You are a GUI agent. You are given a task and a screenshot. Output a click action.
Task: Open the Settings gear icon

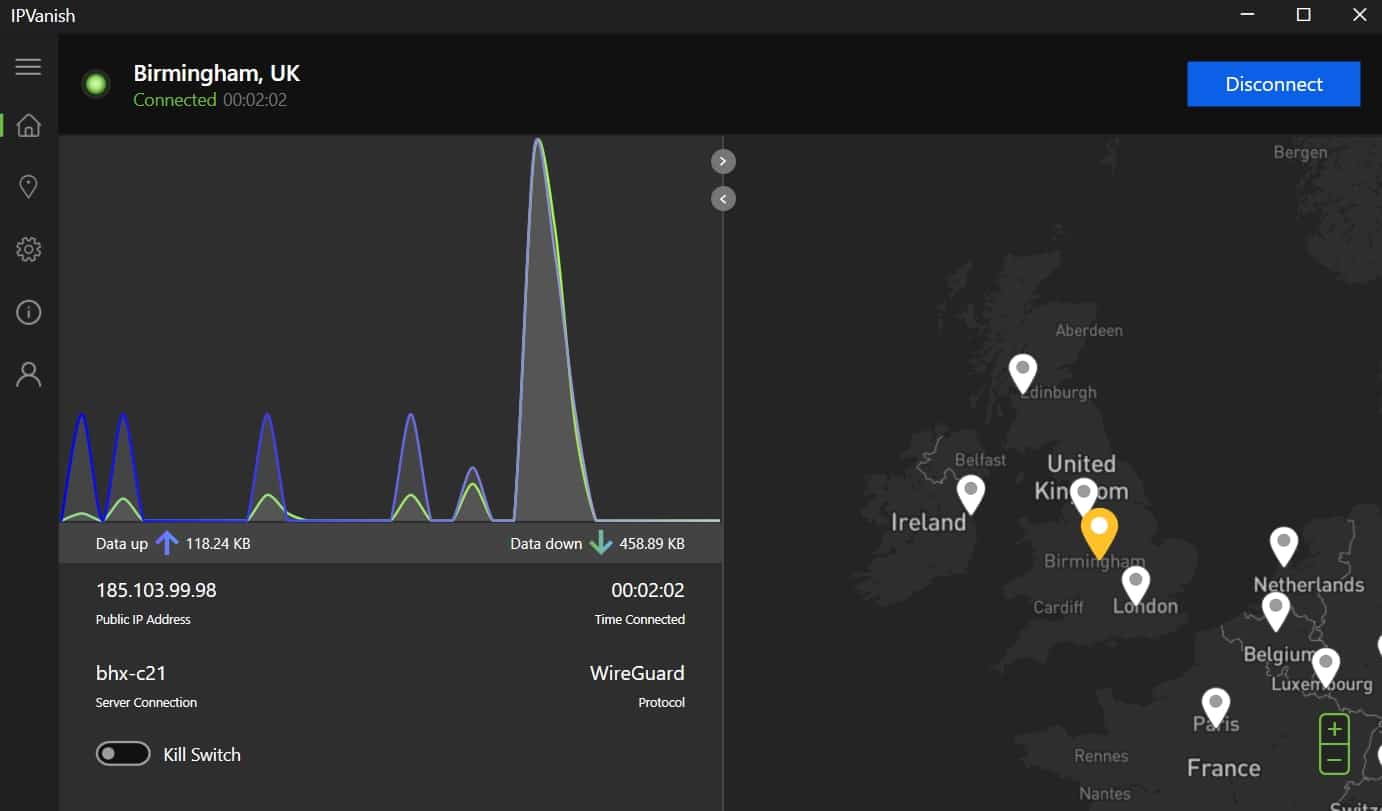pos(28,249)
